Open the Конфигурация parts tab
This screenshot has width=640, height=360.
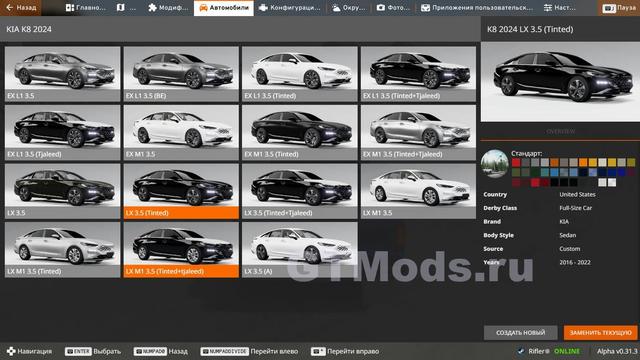[x=290, y=7]
